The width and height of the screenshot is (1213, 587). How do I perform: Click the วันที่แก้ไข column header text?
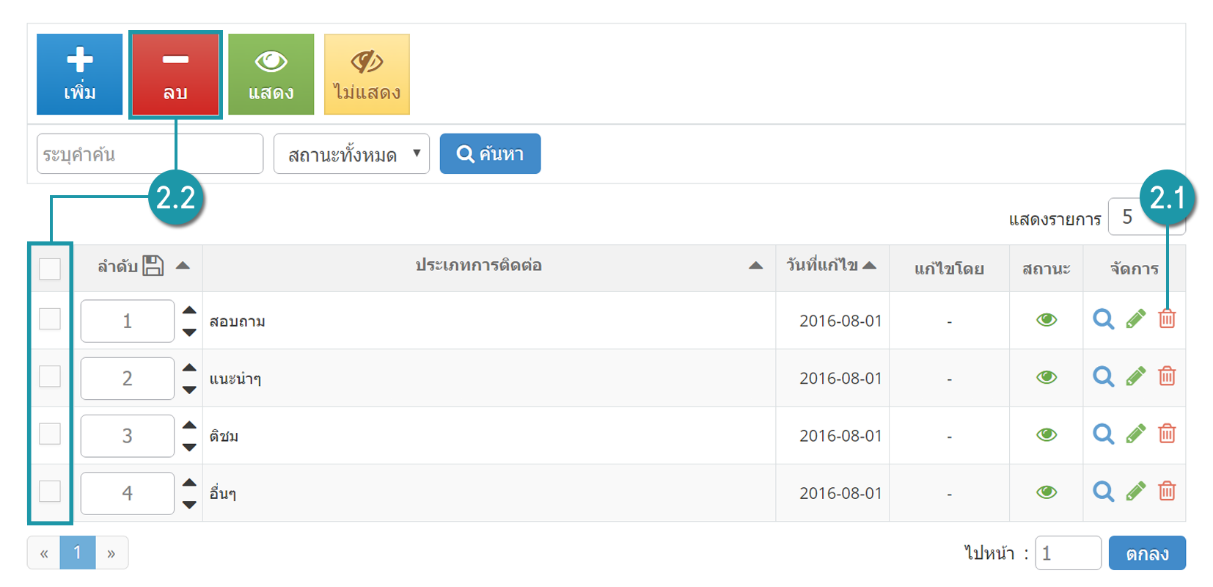coord(821,265)
